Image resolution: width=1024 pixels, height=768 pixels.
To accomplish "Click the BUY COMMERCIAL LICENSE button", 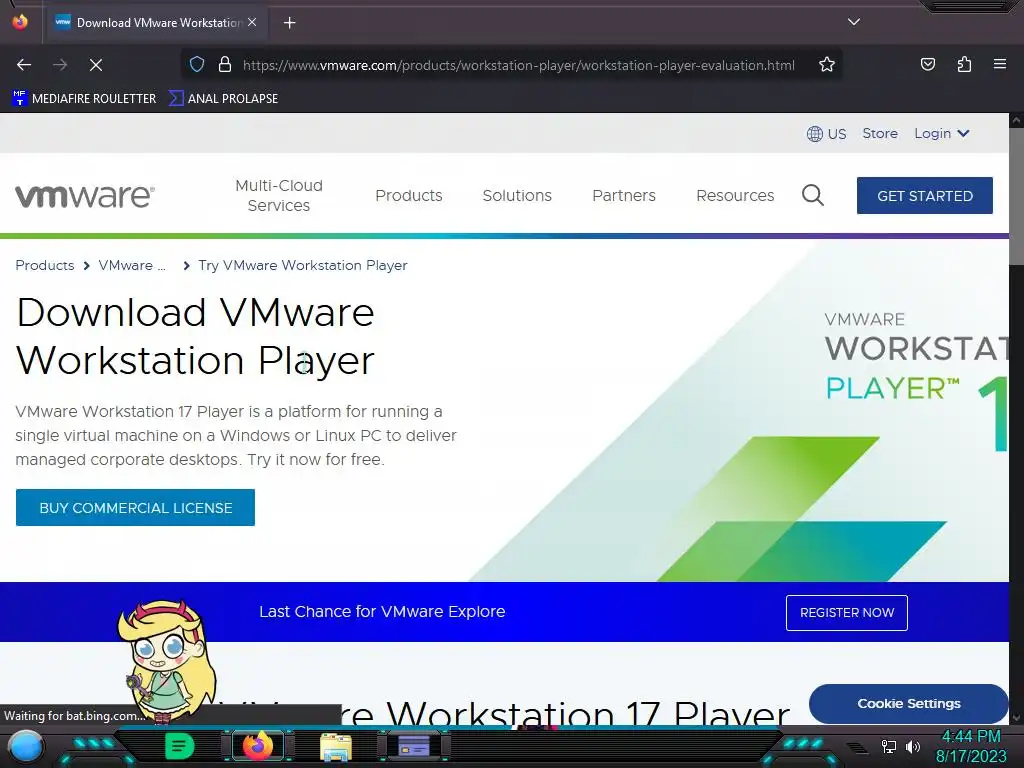I will coord(135,507).
